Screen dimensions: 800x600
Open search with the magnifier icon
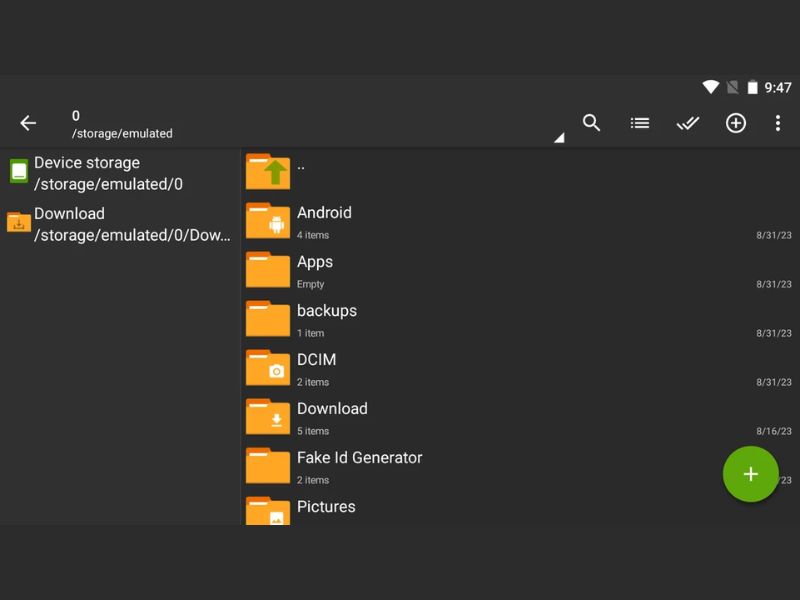(x=591, y=123)
